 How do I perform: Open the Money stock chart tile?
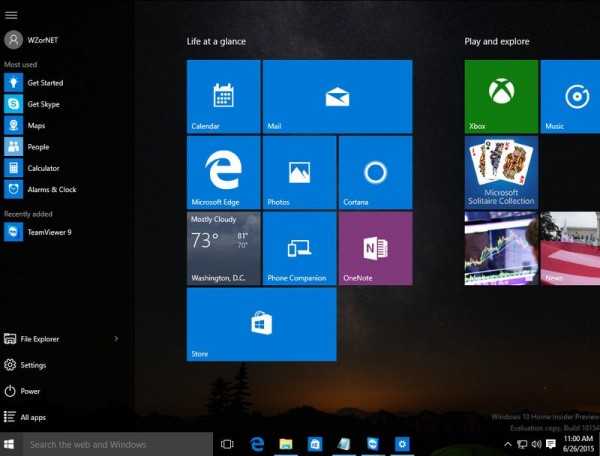pyautogui.click(x=501, y=248)
